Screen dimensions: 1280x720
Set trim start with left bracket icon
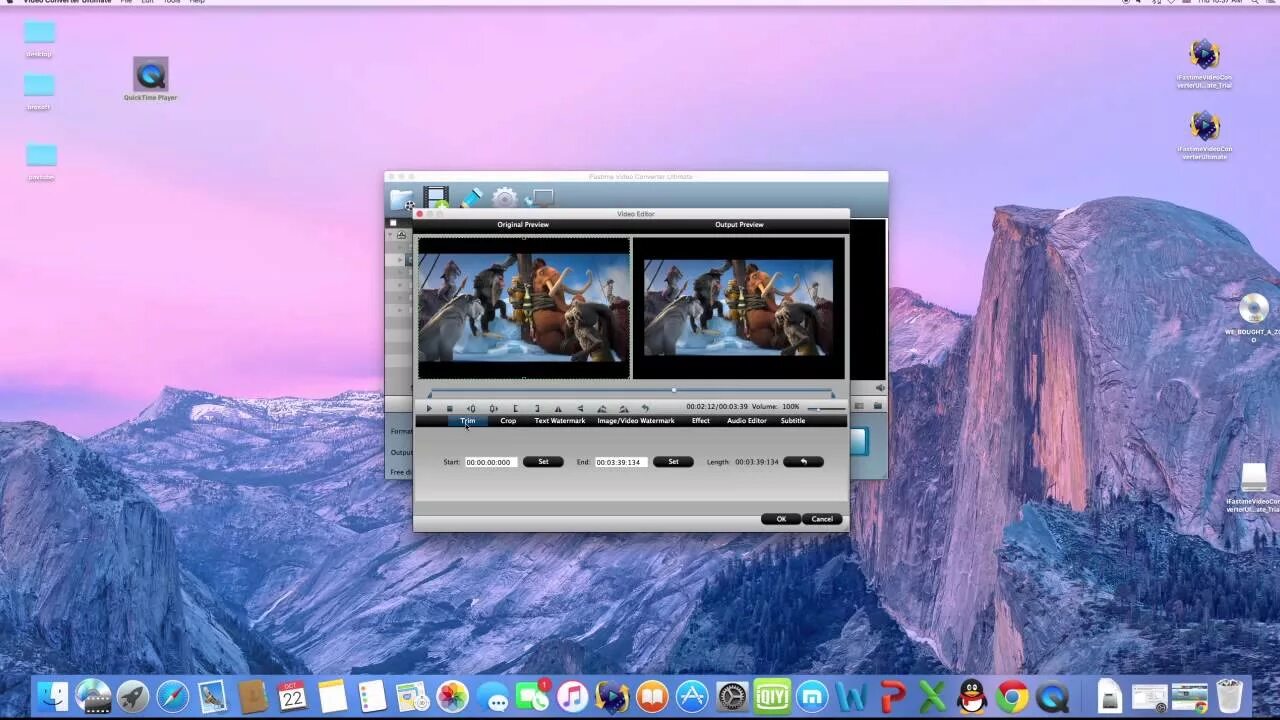pos(515,408)
